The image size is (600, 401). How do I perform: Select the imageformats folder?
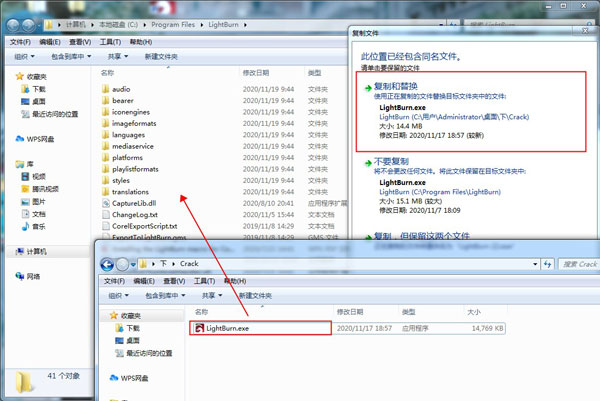(x=134, y=124)
